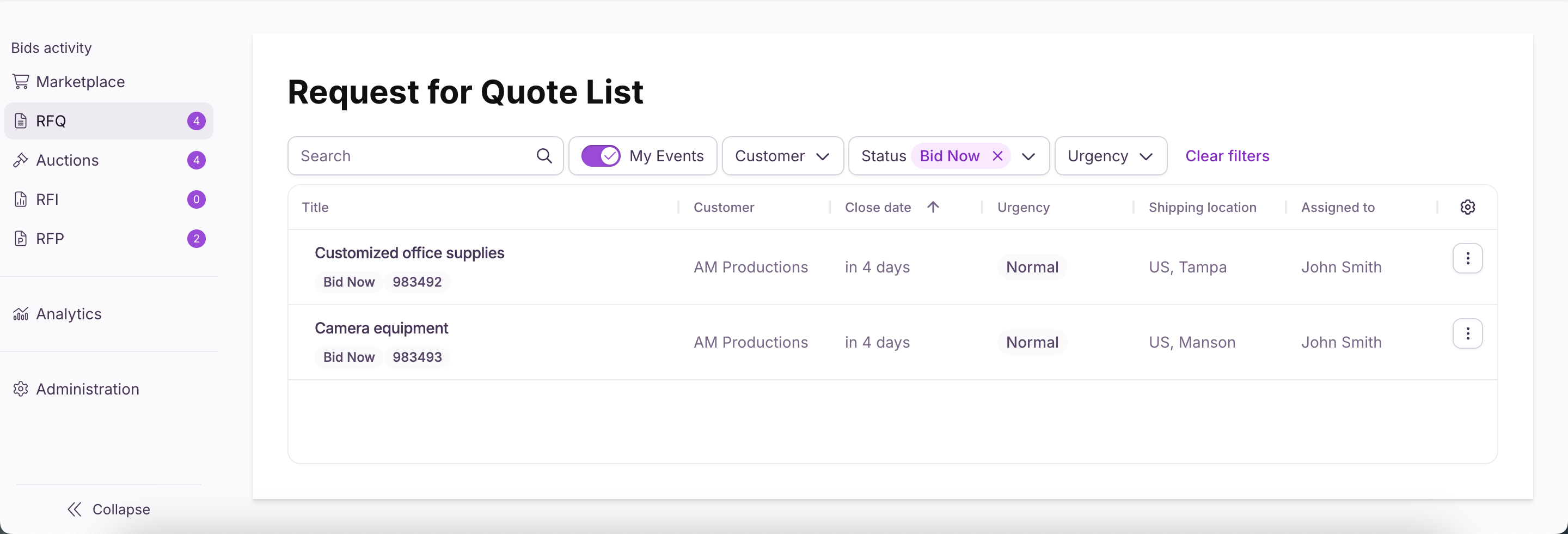Screen dimensions: 1568x534
Task: Click US, Tampa shipping location
Action: 1187,268
